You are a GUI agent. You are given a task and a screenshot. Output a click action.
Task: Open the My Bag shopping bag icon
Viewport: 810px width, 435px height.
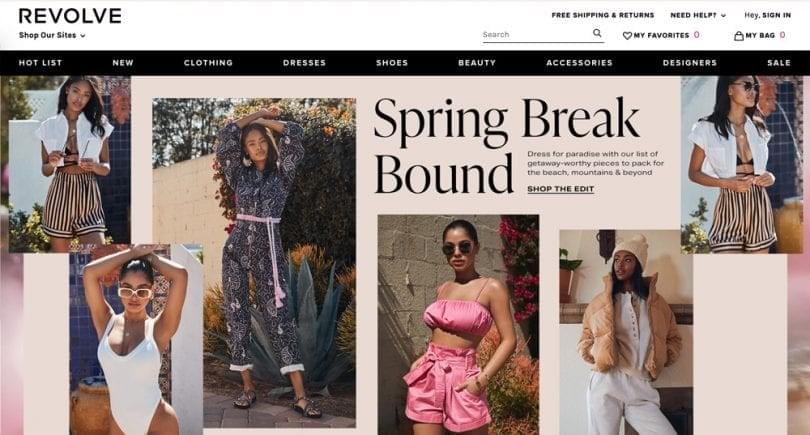pyautogui.click(x=739, y=36)
